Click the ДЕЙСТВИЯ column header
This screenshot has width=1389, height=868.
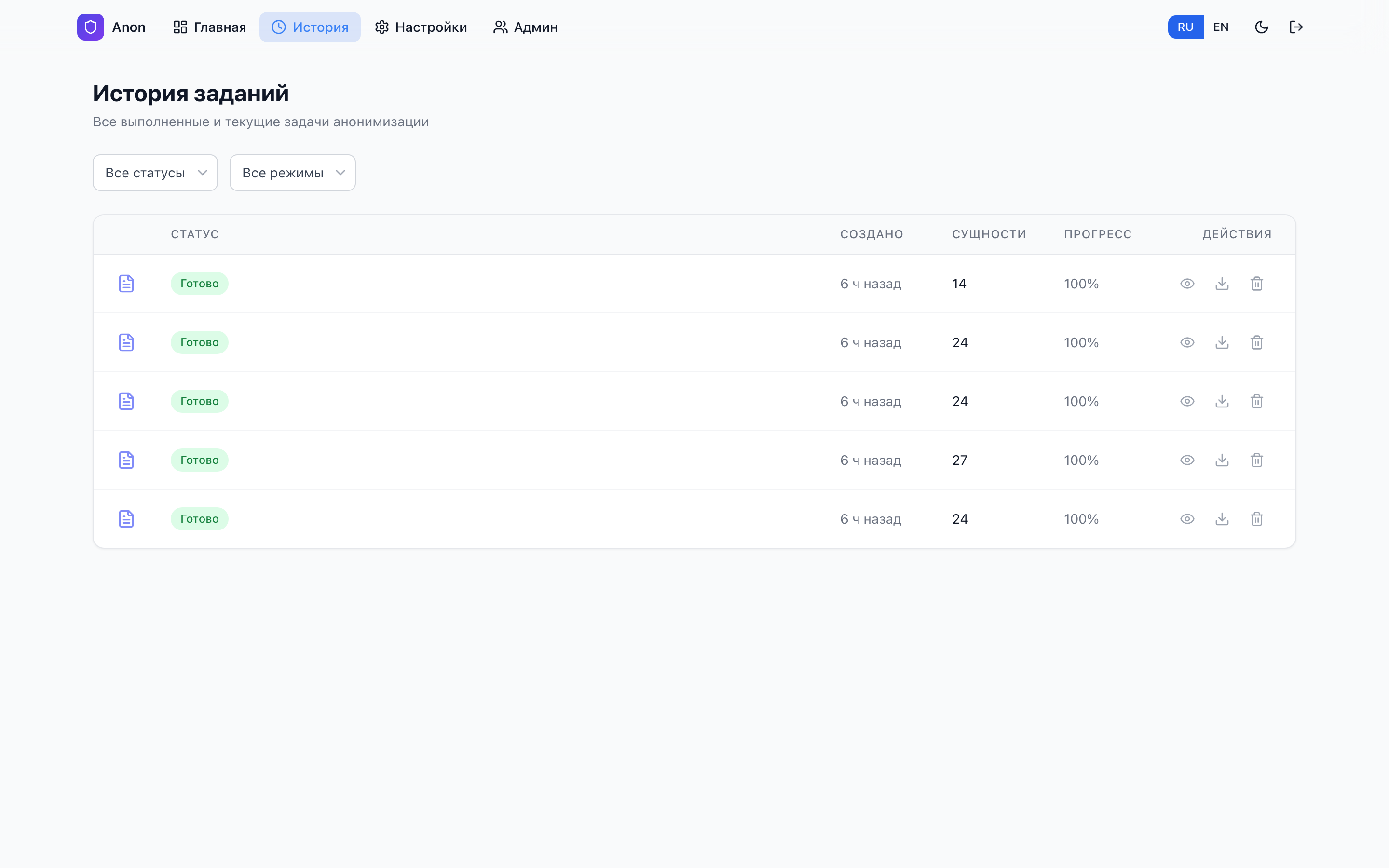[x=1237, y=234]
